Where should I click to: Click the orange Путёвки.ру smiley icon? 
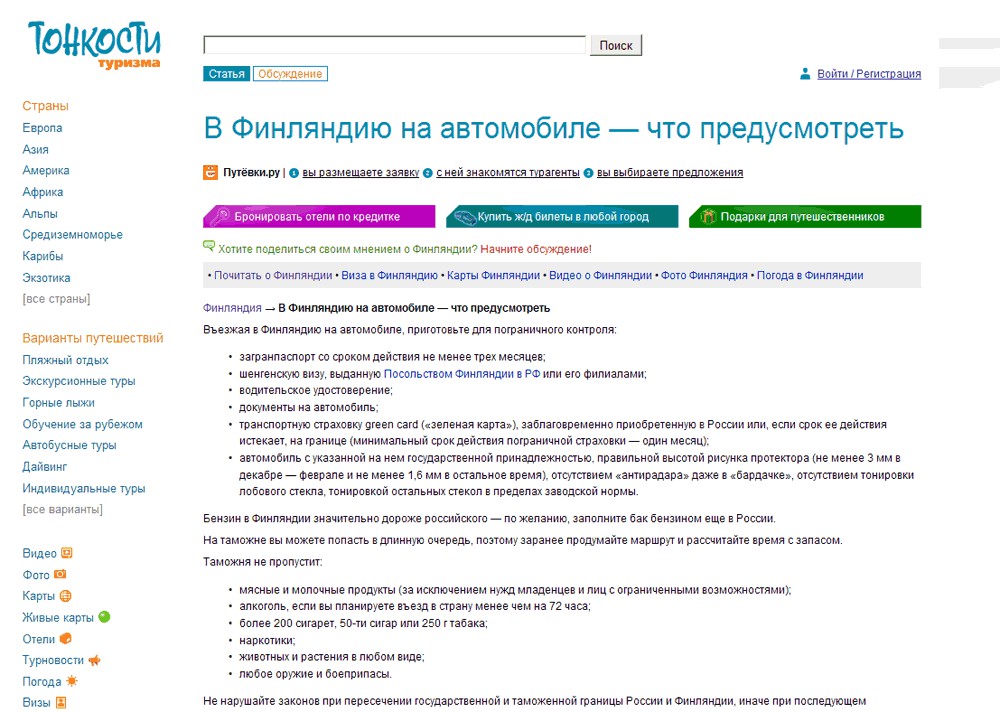coord(210,172)
